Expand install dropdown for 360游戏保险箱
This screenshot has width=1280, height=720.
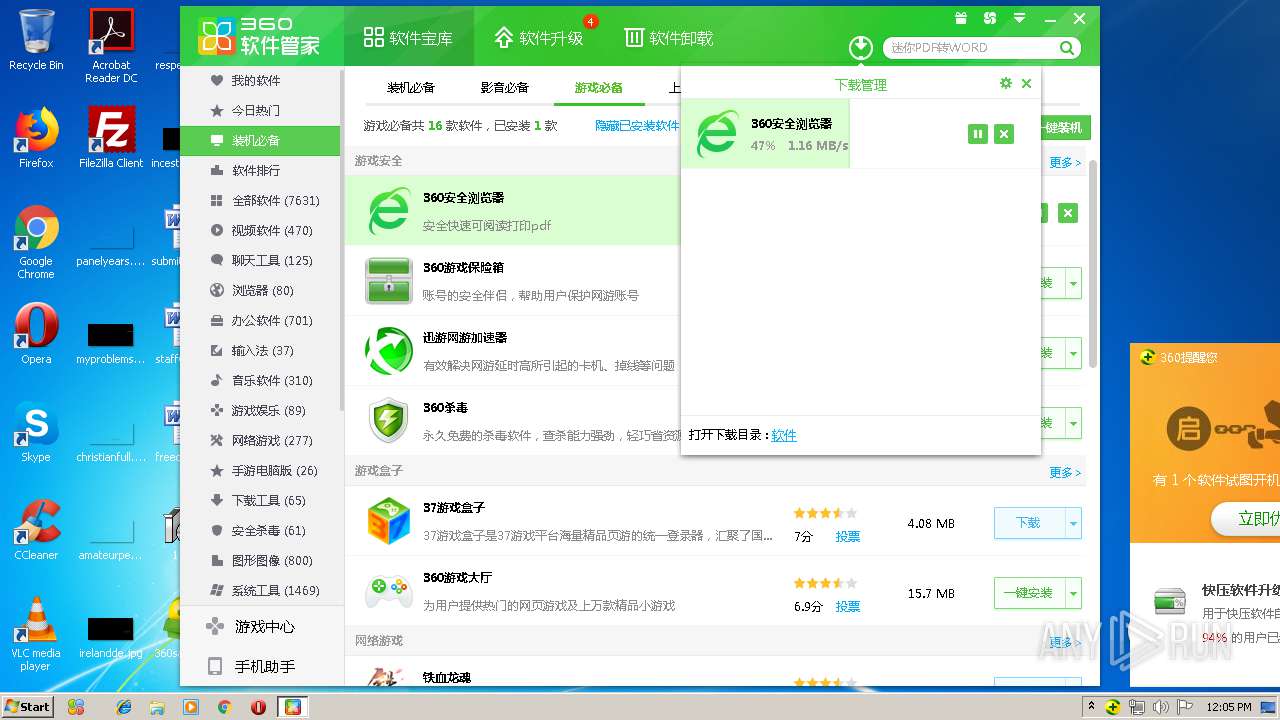[1073, 283]
